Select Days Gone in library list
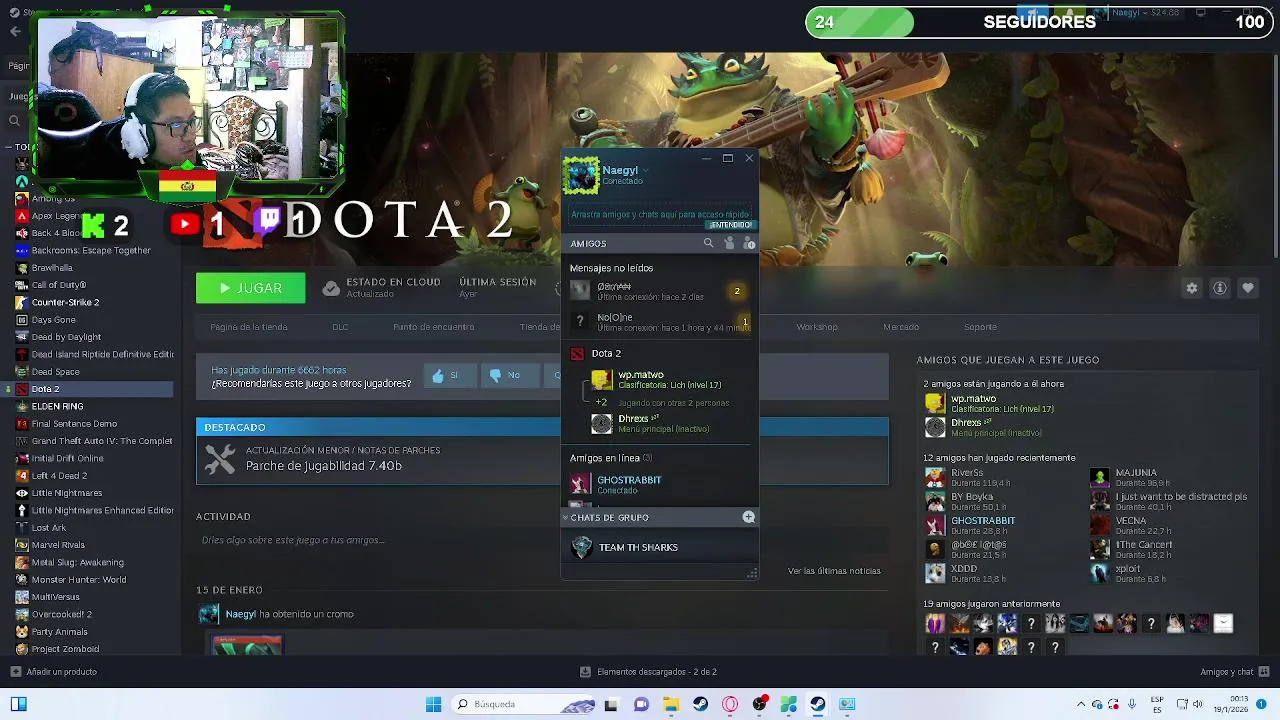 (x=90, y=320)
